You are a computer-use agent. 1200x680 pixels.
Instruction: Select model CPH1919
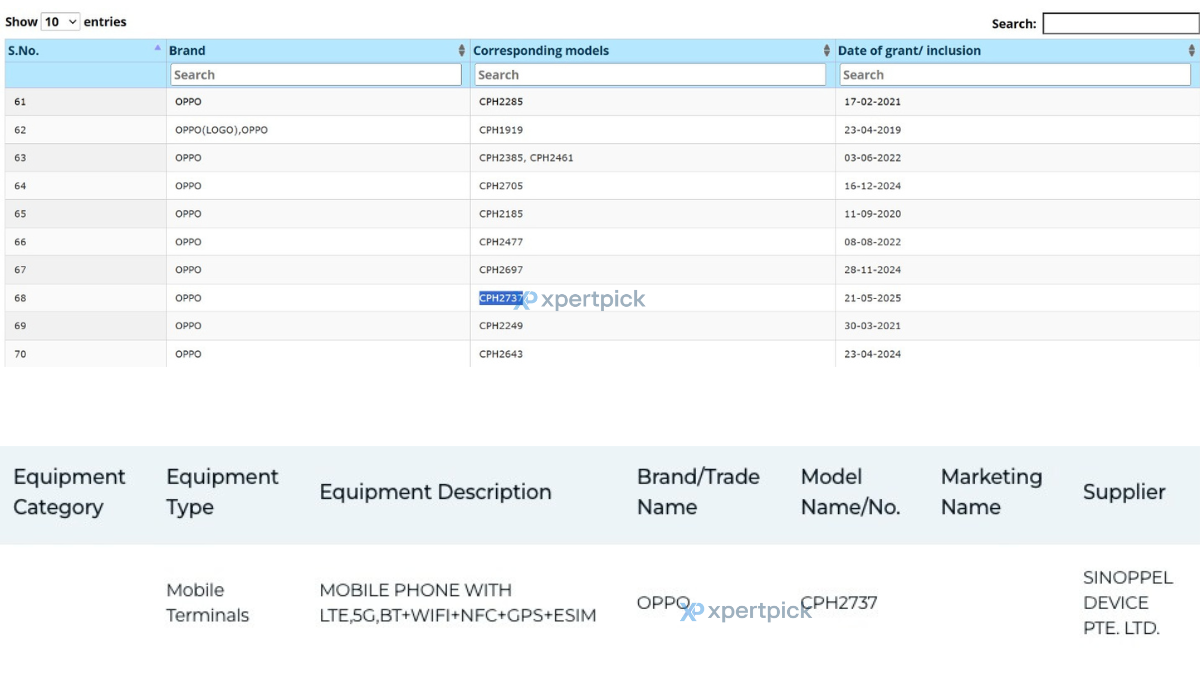[x=501, y=130]
